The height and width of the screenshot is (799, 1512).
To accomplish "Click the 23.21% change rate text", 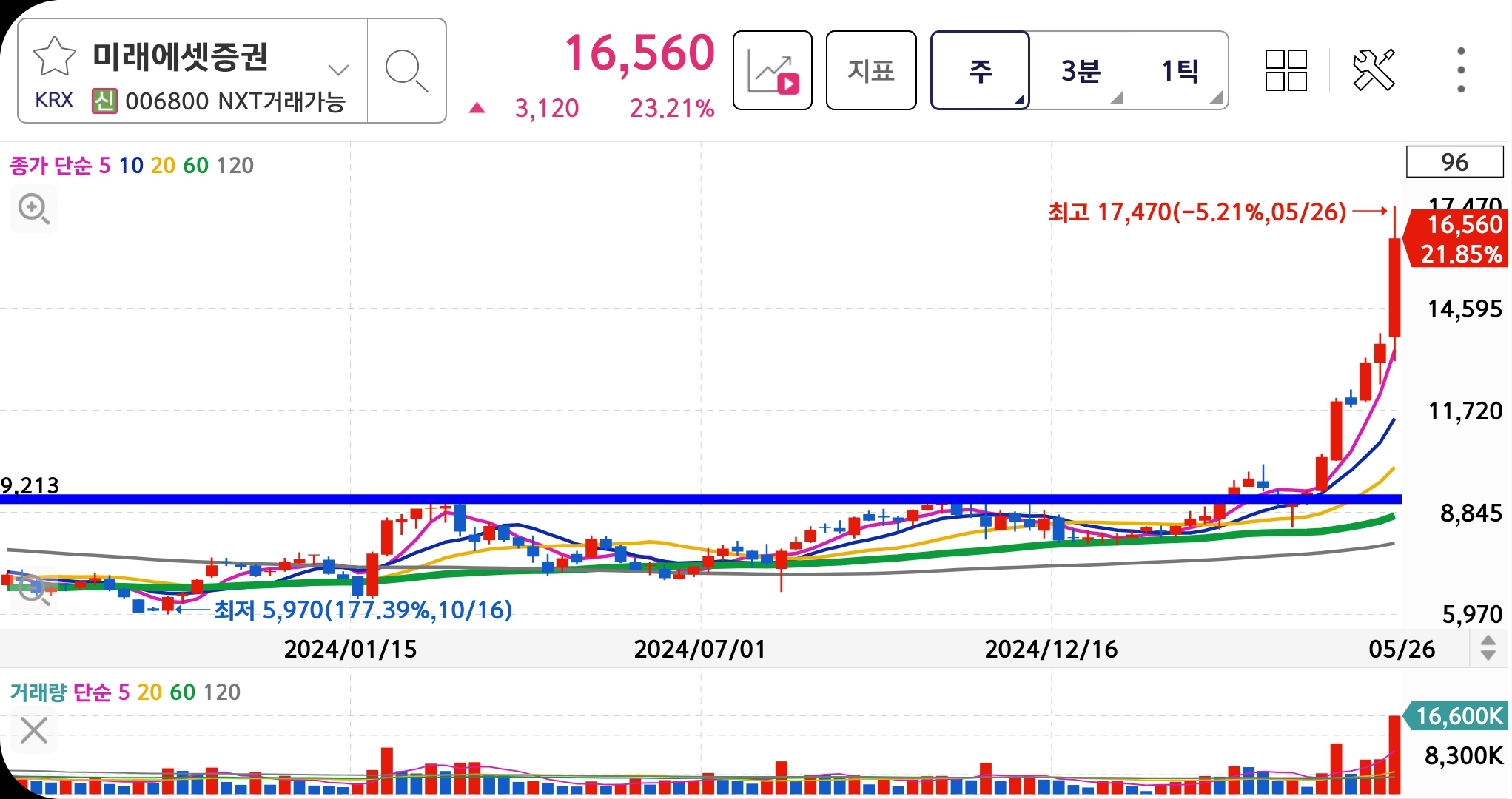I will coord(672,108).
